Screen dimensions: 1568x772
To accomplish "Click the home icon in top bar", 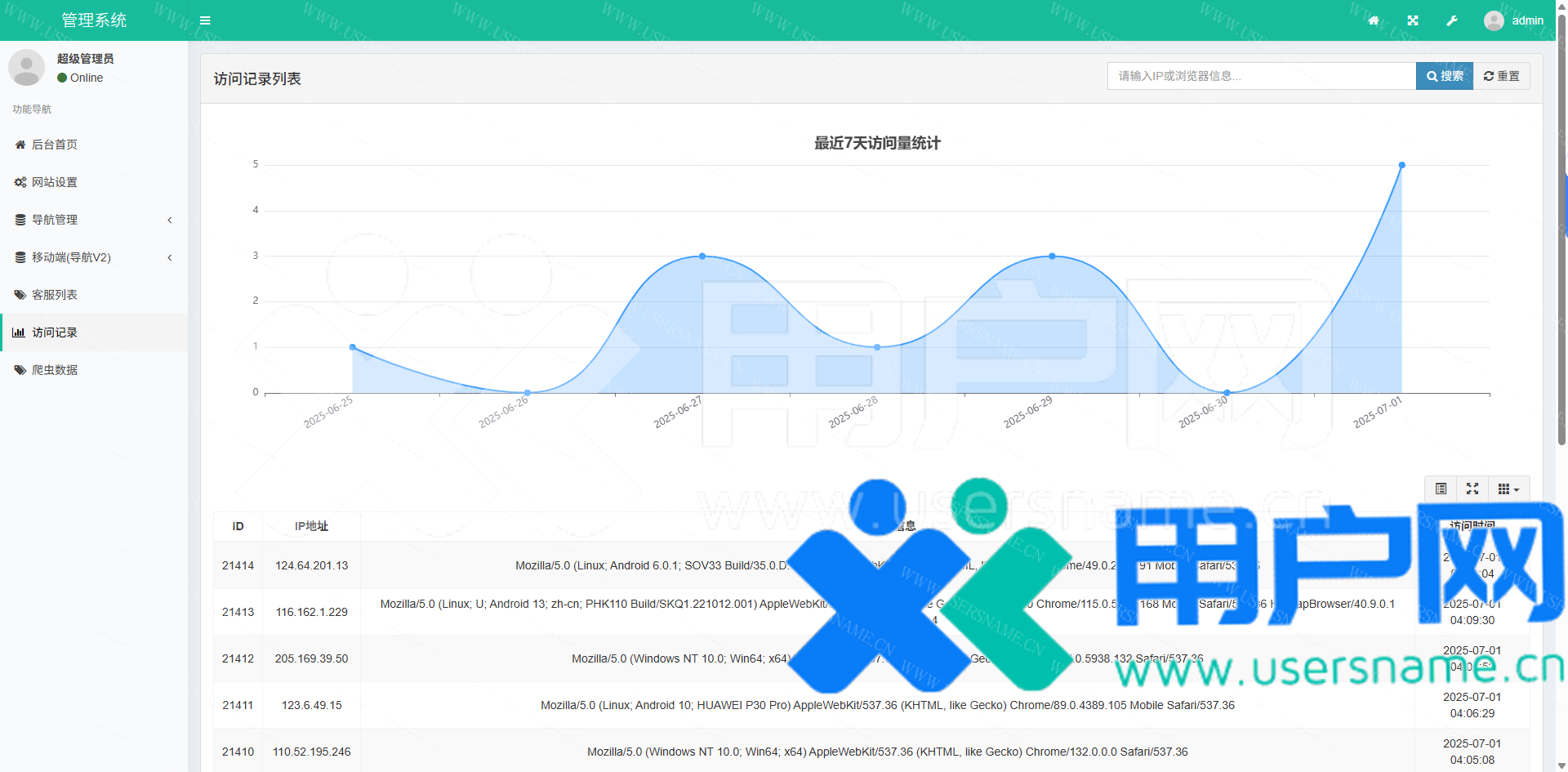I will (x=1374, y=20).
